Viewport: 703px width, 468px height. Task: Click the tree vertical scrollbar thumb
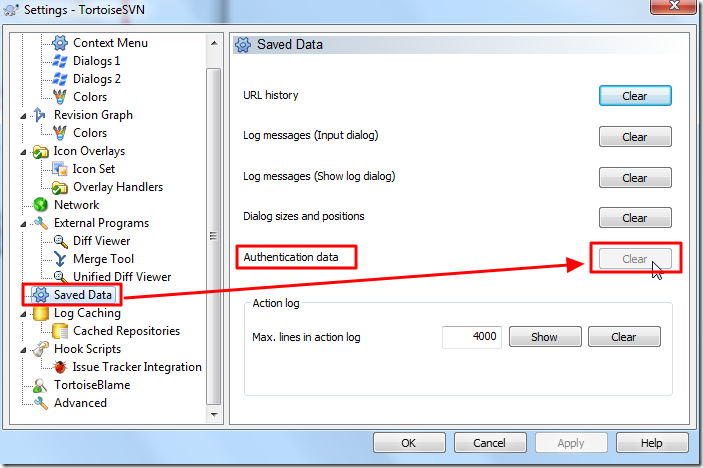(x=214, y=236)
